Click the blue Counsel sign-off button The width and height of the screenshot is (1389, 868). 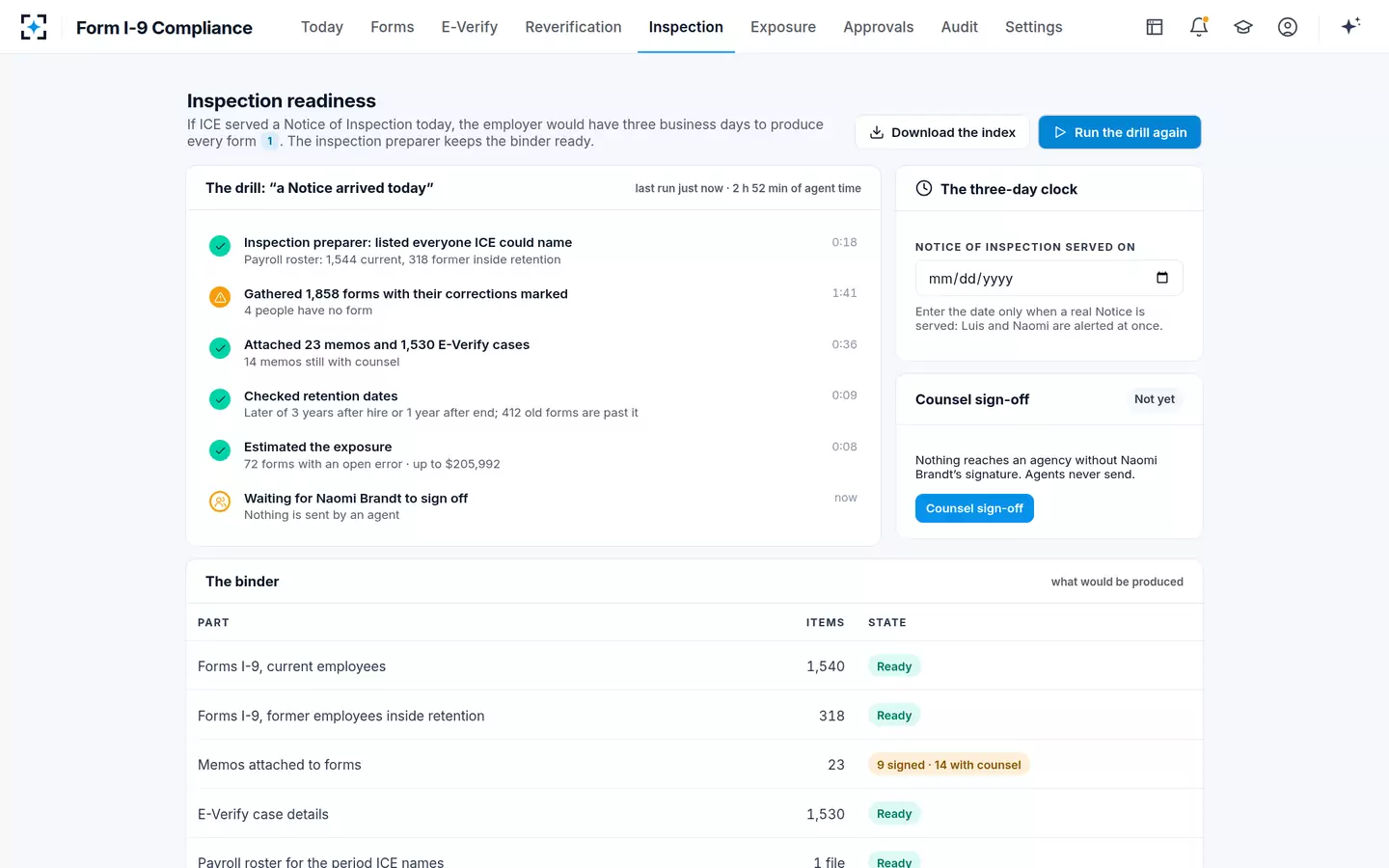point(974,508)
